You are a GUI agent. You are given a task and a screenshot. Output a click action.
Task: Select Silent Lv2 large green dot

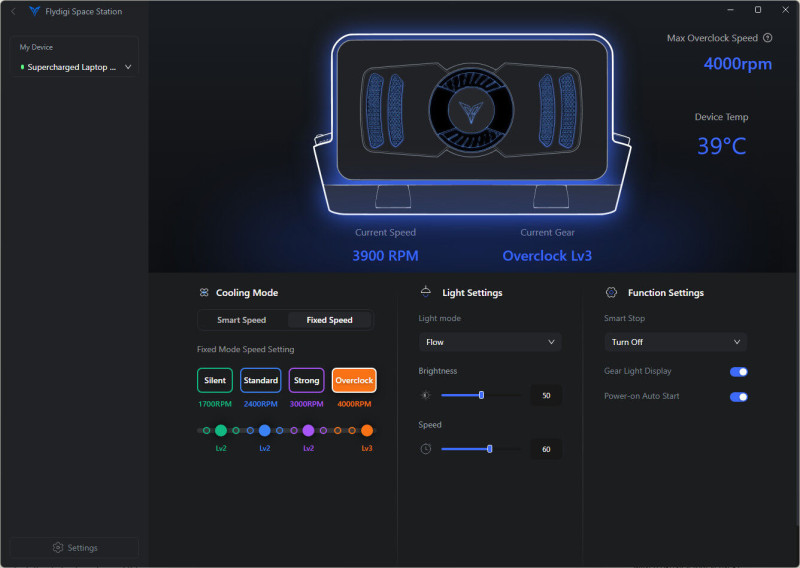pos(221,431)
